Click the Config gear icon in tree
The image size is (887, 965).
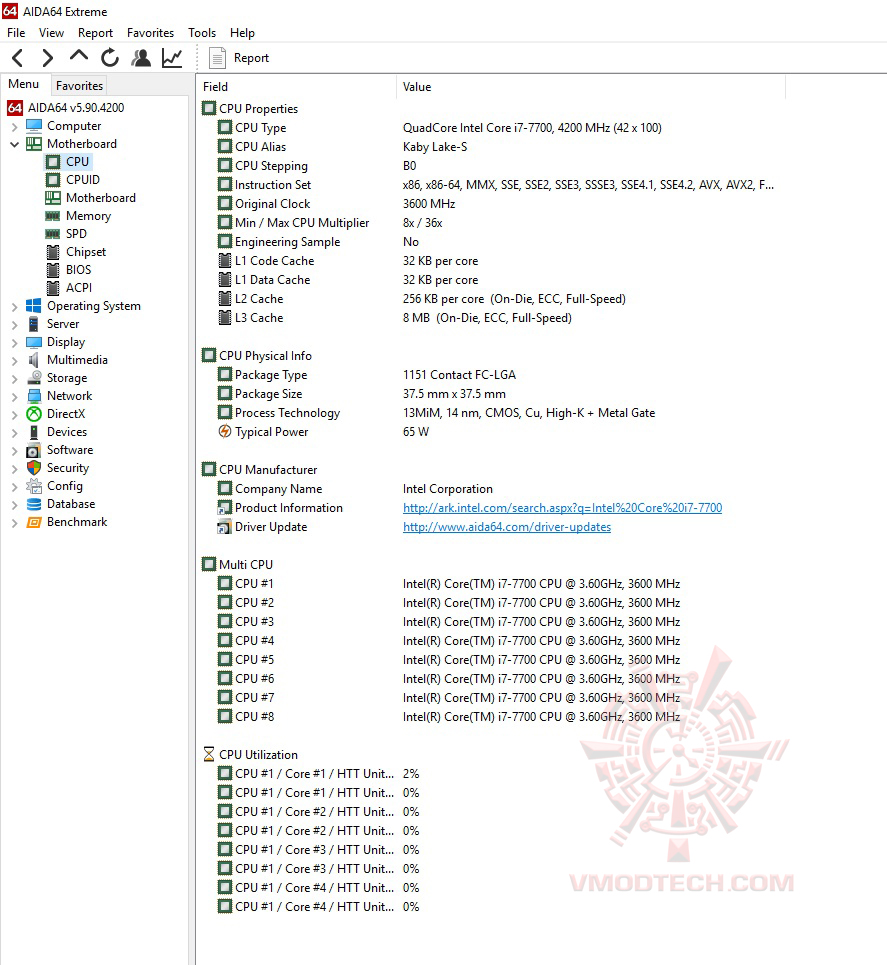click(x=34, y=486)
